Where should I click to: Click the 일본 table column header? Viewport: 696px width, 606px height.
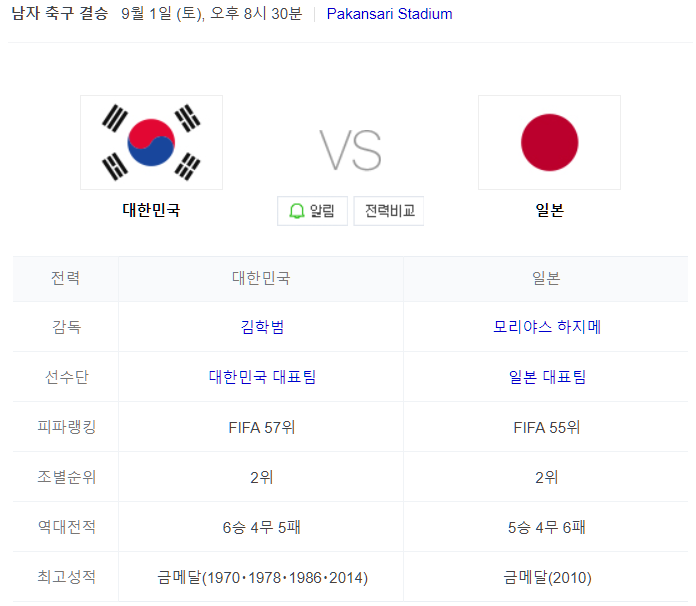(x=547, y=278)
